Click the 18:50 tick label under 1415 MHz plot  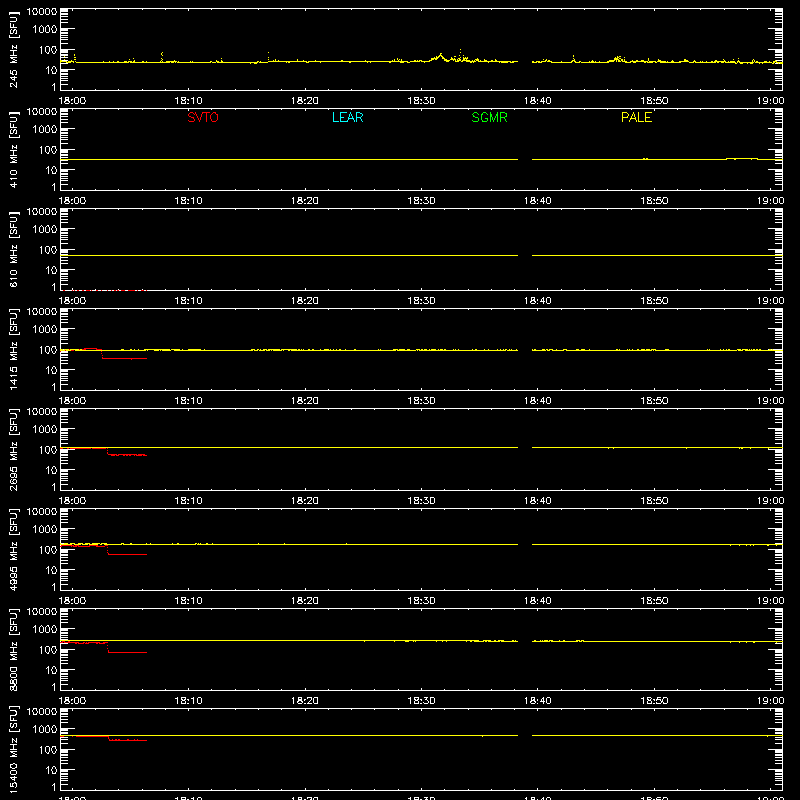click(x=654, y=401)
